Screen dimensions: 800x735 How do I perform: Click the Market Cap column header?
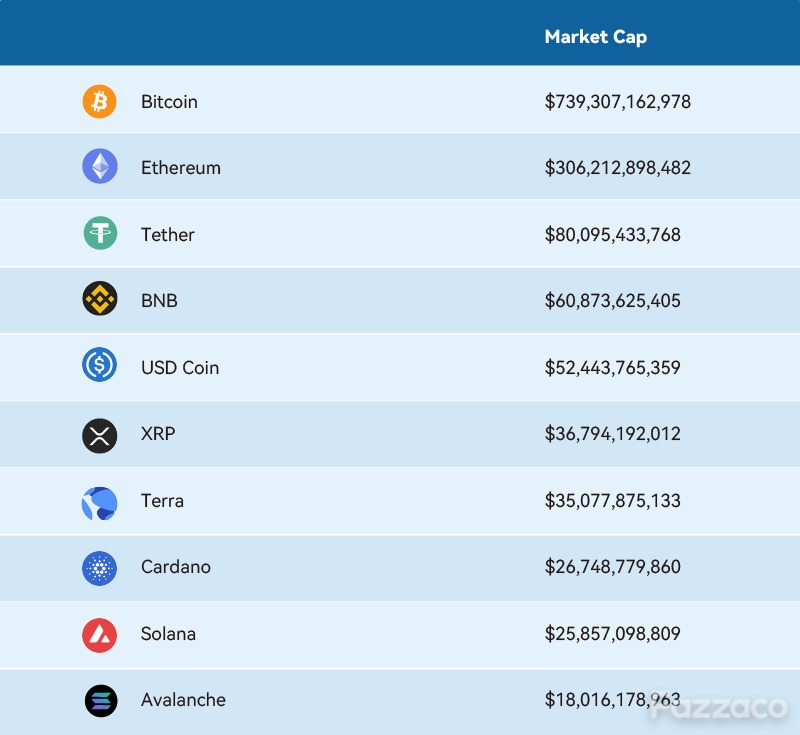pyautogui.click(x=595, y=37)
